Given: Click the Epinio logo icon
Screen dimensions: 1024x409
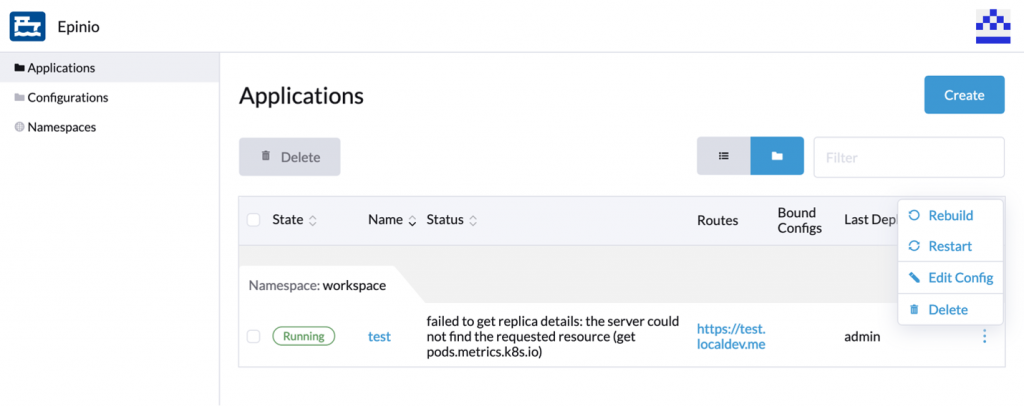Looking at the screenshot, I should pos(27,26).
